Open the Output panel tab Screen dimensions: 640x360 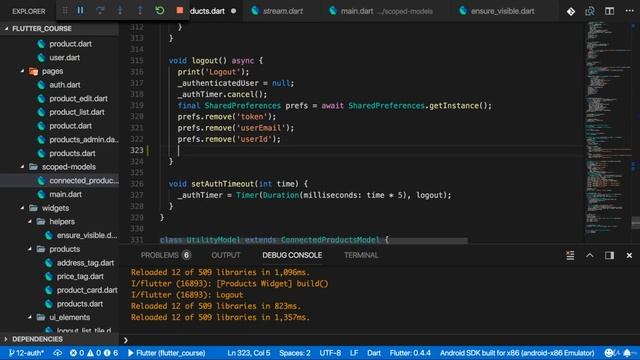pyautogui.click(x=226, y=256)
